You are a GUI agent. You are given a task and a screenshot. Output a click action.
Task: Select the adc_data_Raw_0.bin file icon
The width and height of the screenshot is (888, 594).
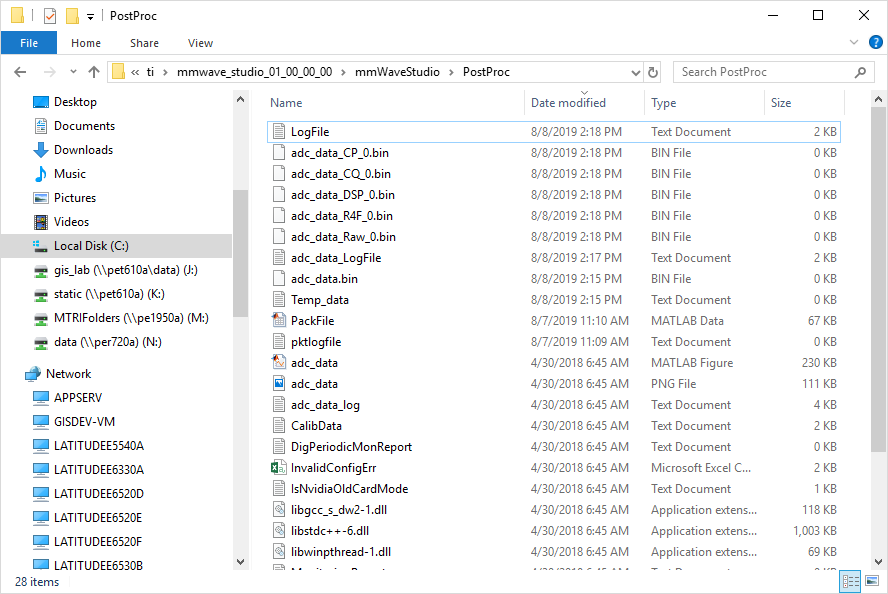(x=279, y=237)
